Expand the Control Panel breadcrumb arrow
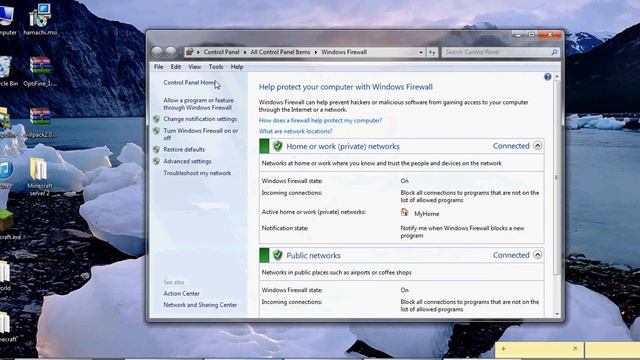Screen dimensions: 640x360 click(245, 52)
